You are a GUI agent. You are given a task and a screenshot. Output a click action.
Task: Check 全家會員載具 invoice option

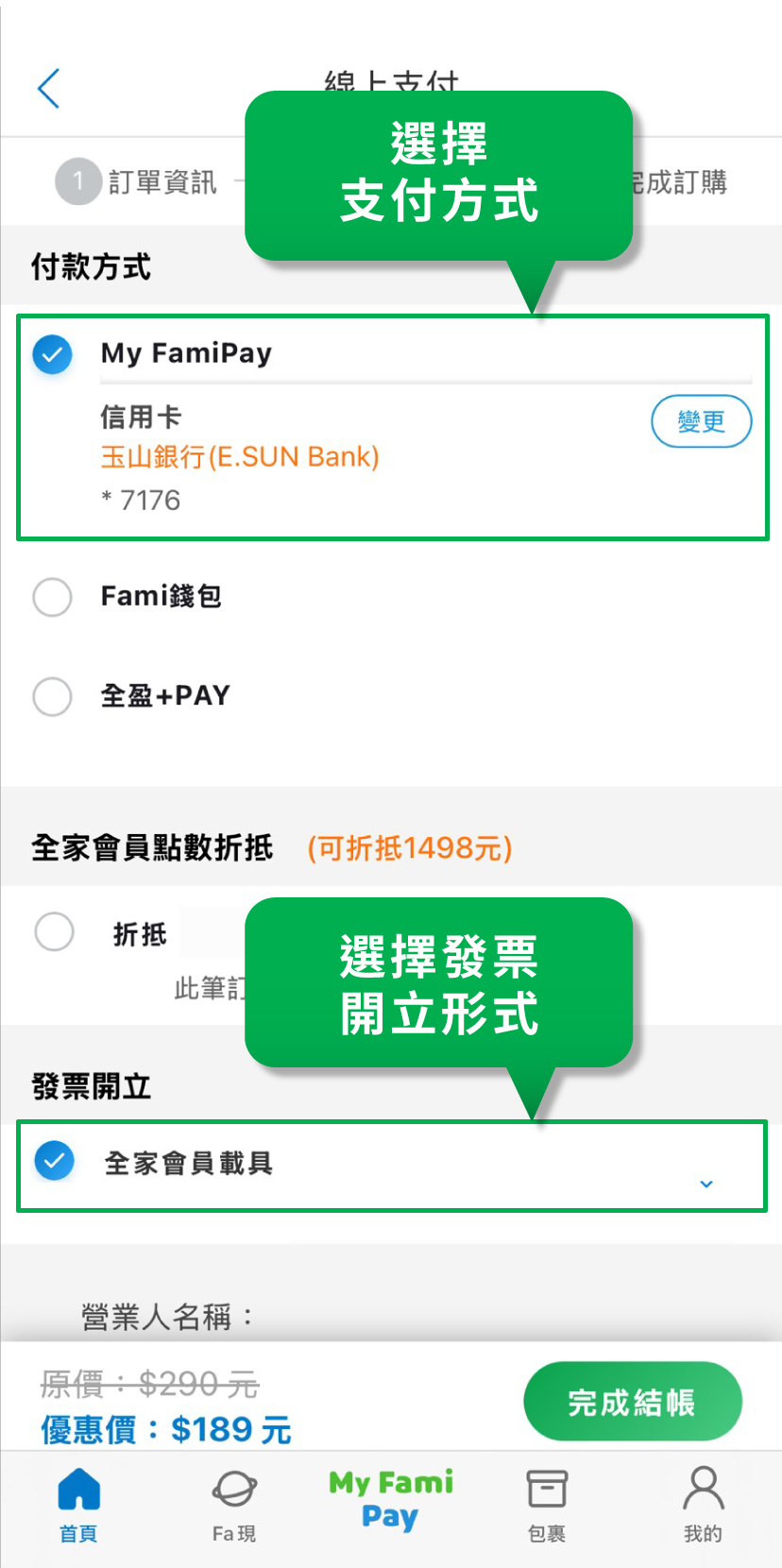point(55,1161)
